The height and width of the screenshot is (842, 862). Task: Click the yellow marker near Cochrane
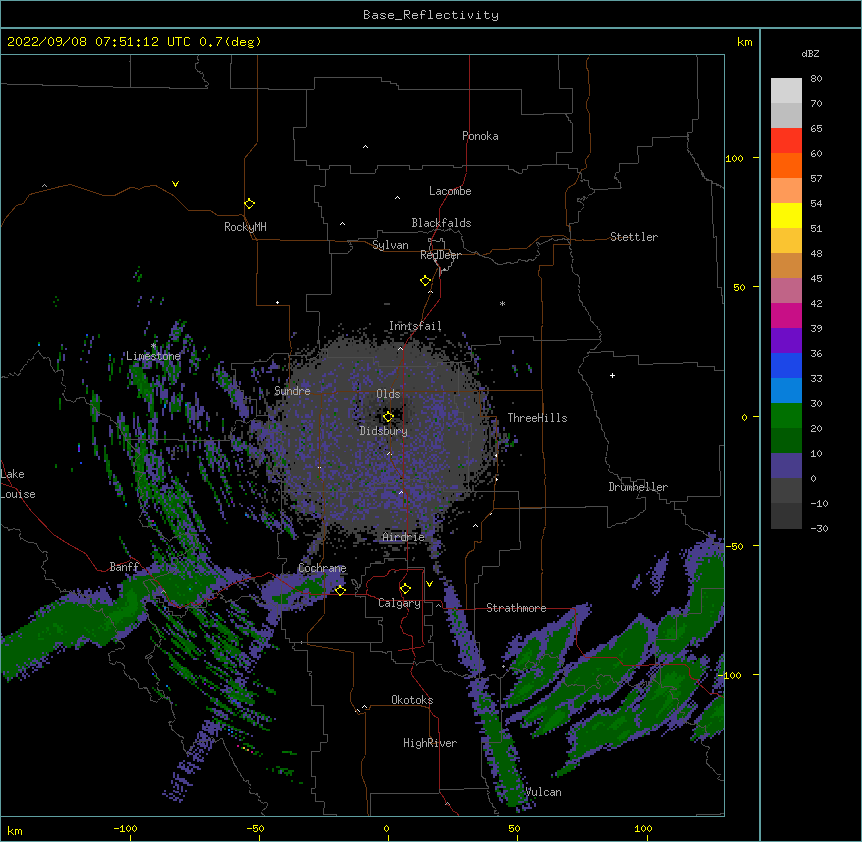click(340, 590)
